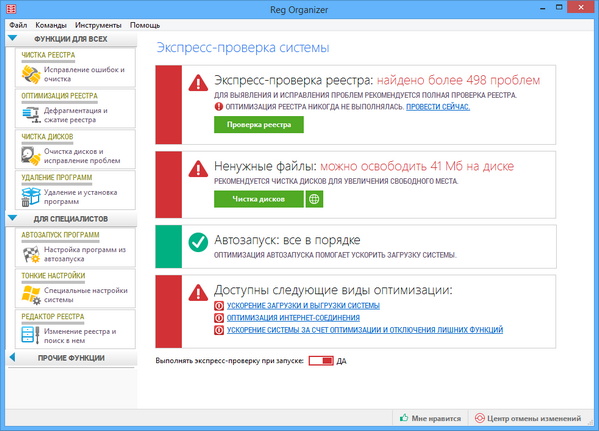Open the Файл menu
This screenshot has width=599, height=431.
(x=18, y=25)
